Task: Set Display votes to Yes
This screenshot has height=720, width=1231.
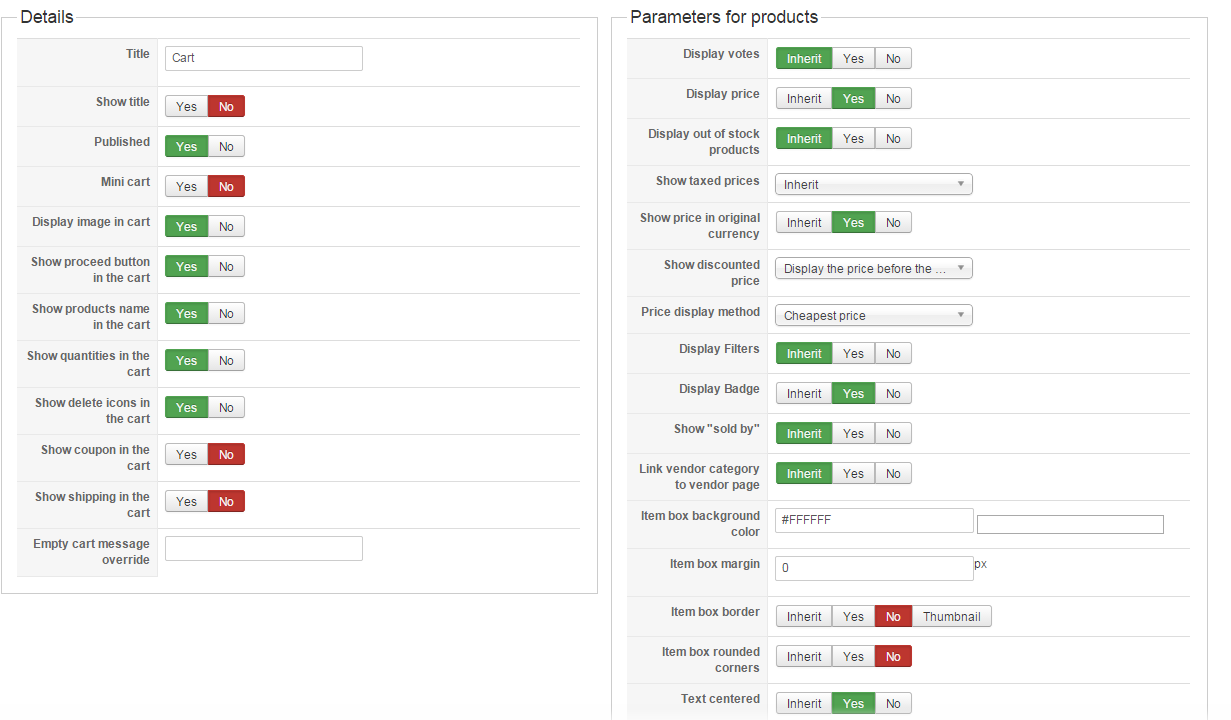Action: [853, 58]
